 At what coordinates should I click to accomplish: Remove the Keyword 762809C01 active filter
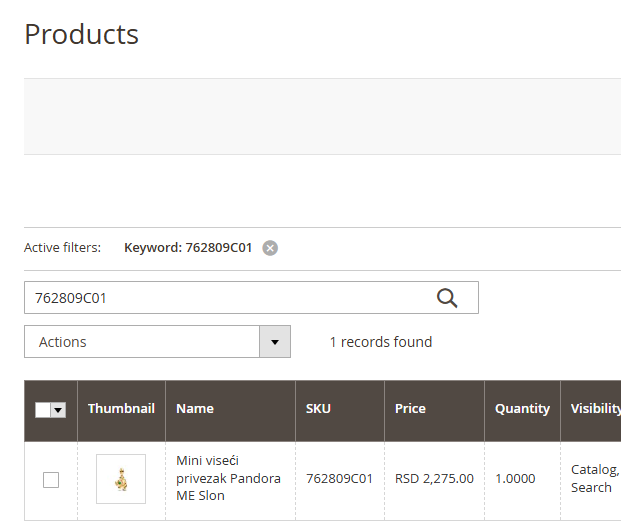coord(270,248)
